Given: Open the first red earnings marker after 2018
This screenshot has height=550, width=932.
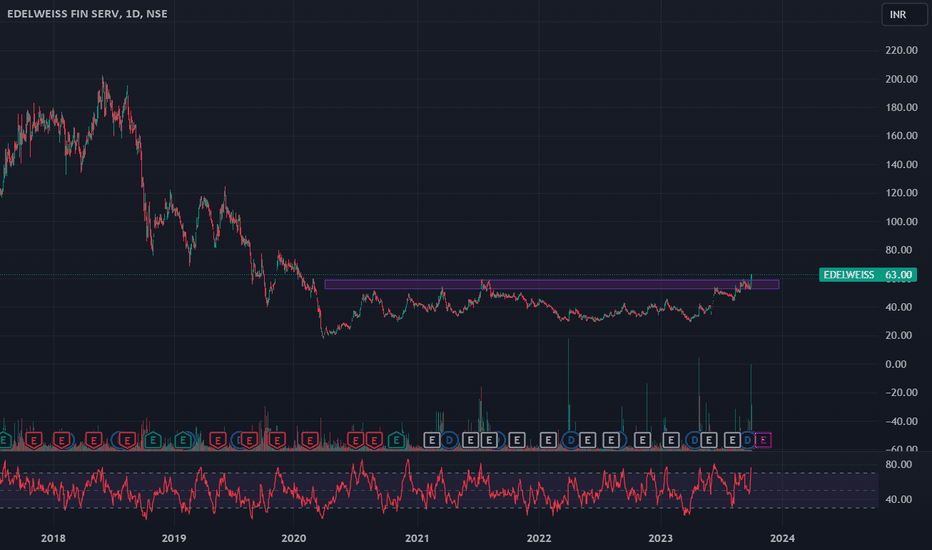Looking at the screenshot, I should (62, 441).
